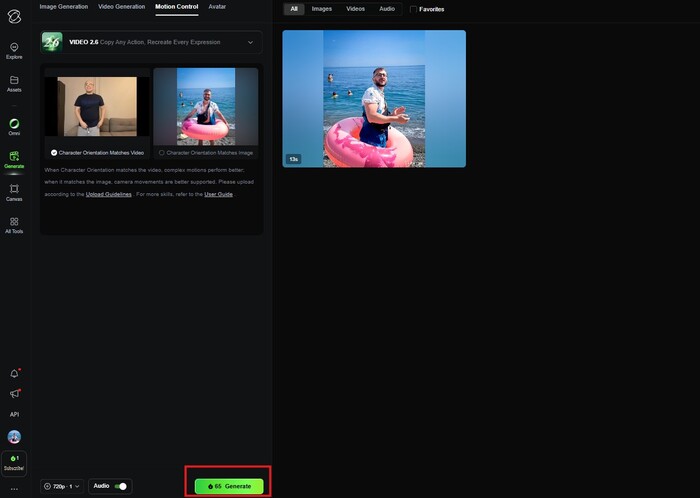Switch to the Image Generation tab
Screen dimensions: 700x498
click(64, 7)
